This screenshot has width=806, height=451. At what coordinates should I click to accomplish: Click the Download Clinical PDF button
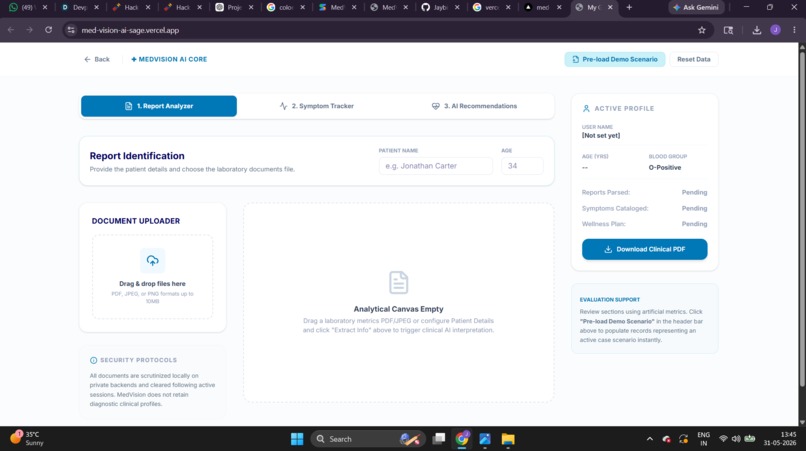point(645,249)
